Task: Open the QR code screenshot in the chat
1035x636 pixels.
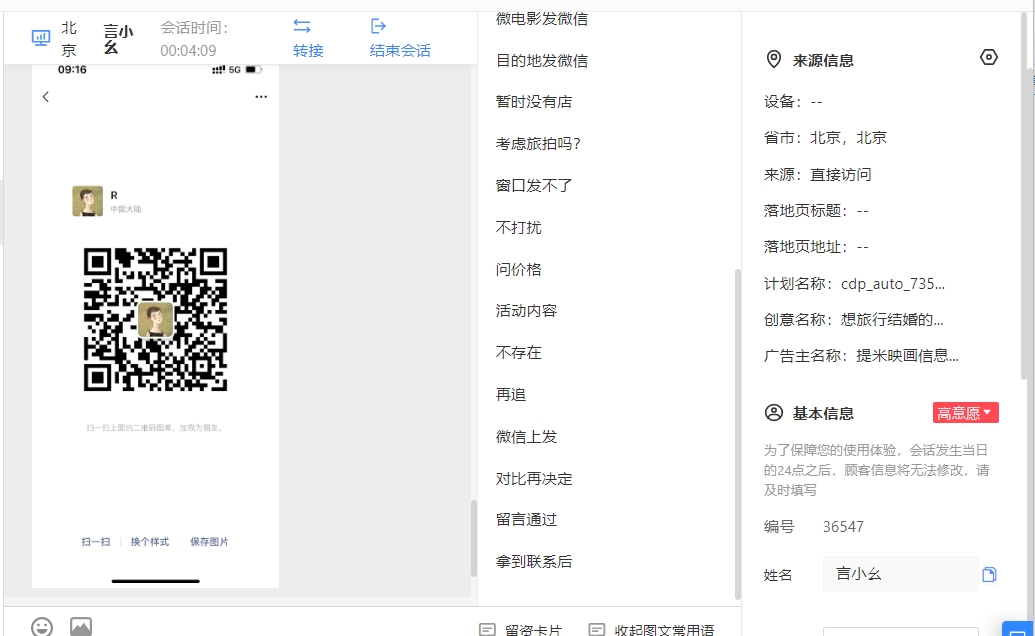Action: (x=155, y=326)
